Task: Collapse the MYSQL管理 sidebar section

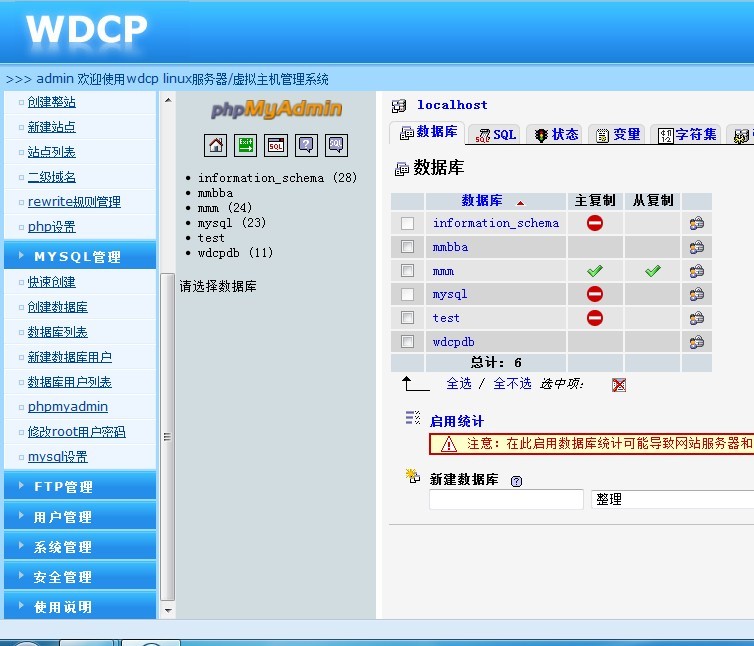Action: pos(78,257)
